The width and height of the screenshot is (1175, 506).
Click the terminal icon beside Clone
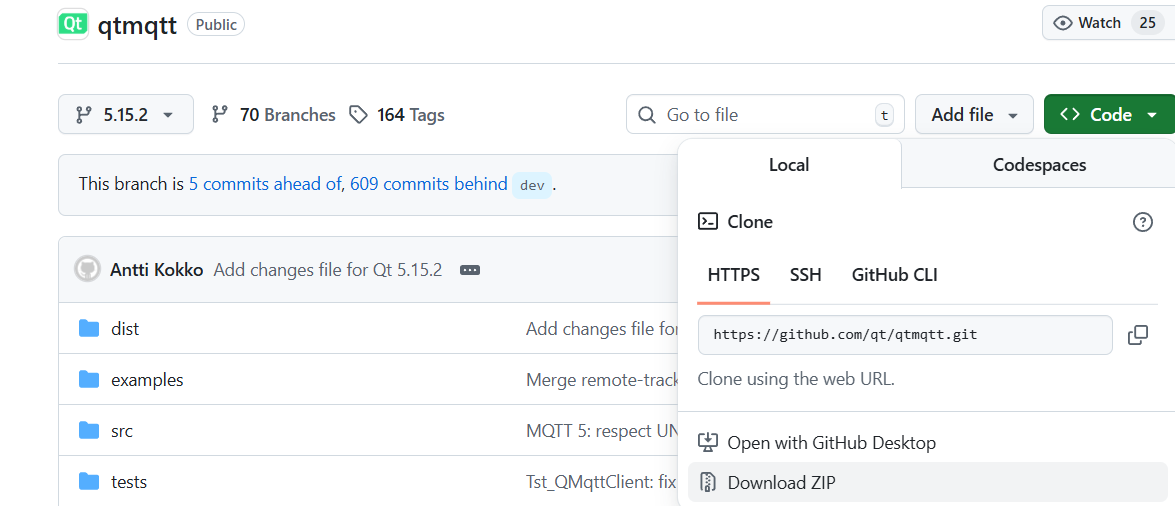coord(707,221)
